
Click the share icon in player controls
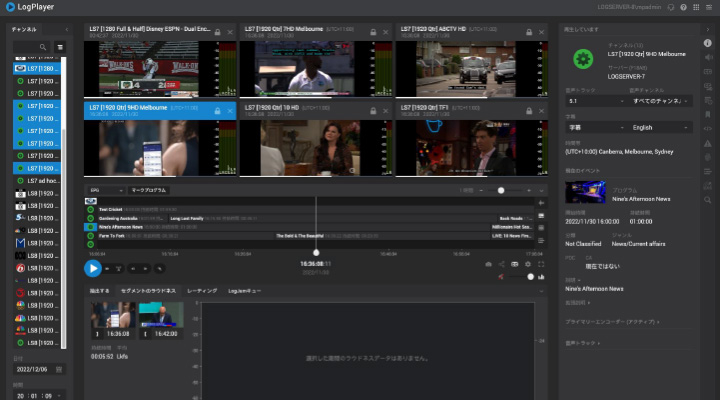point(502,264)
